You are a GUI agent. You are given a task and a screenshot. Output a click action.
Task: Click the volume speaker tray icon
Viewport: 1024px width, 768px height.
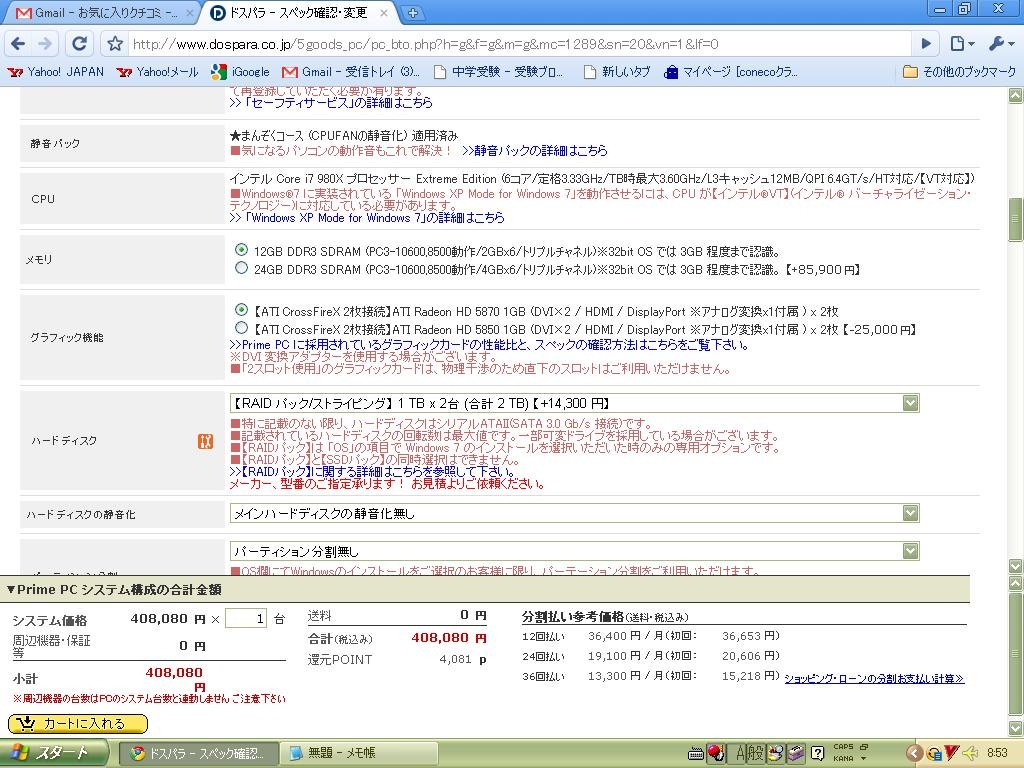[x=970, y=753]
